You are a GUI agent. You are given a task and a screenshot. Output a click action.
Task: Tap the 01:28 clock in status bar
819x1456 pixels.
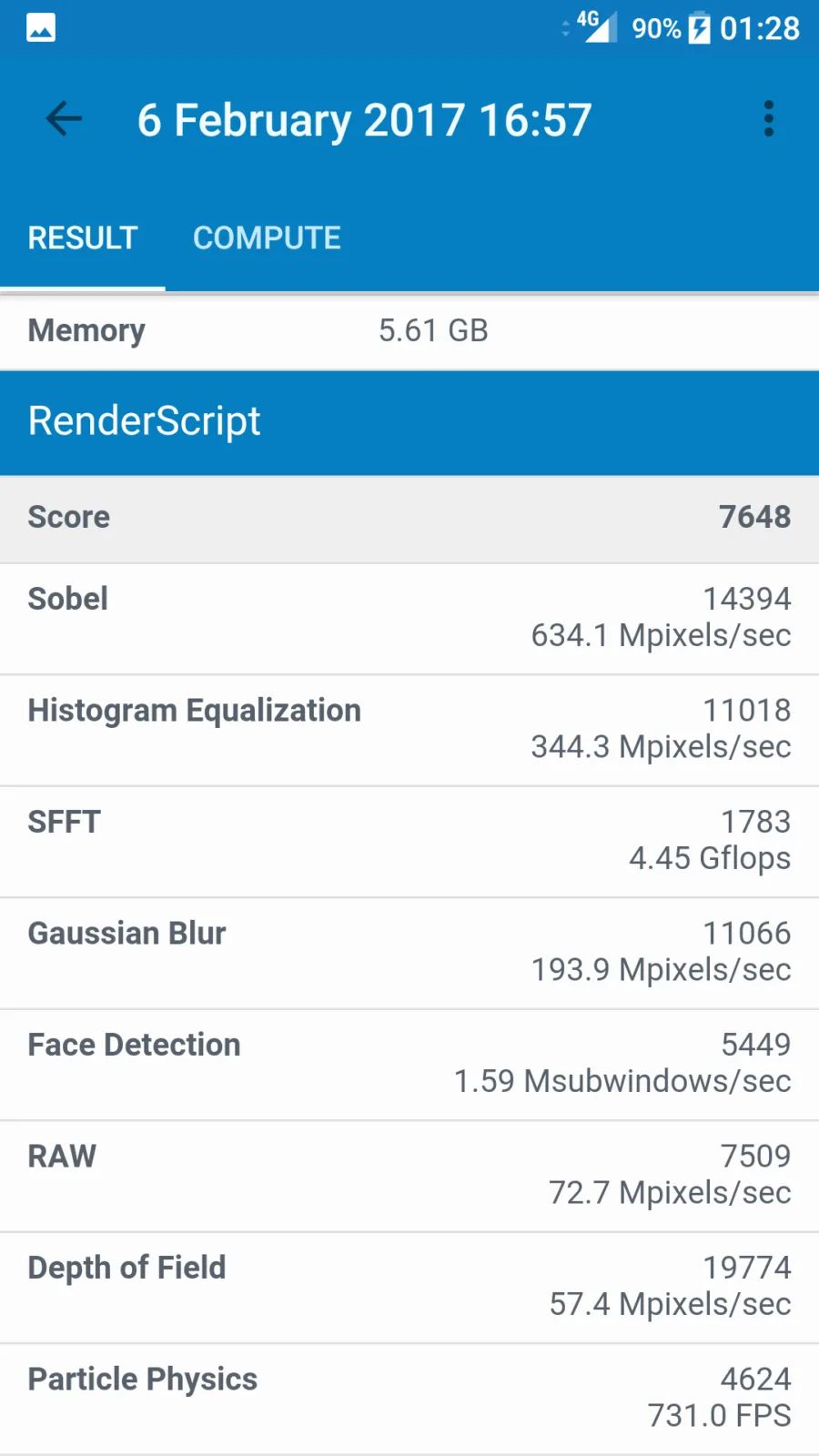[760, 28]
